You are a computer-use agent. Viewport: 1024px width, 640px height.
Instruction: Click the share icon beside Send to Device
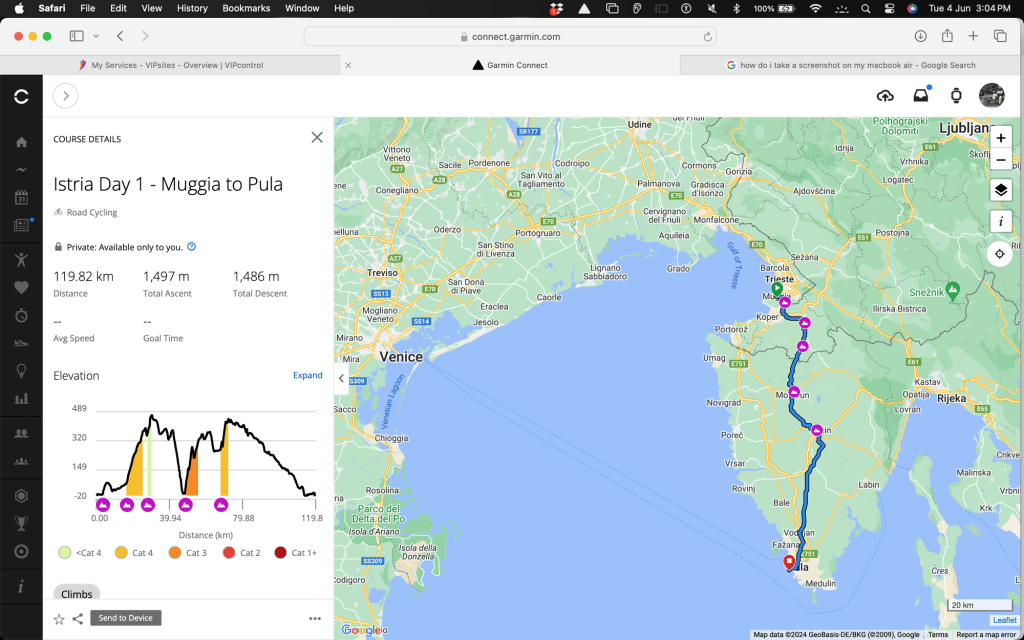78,619
